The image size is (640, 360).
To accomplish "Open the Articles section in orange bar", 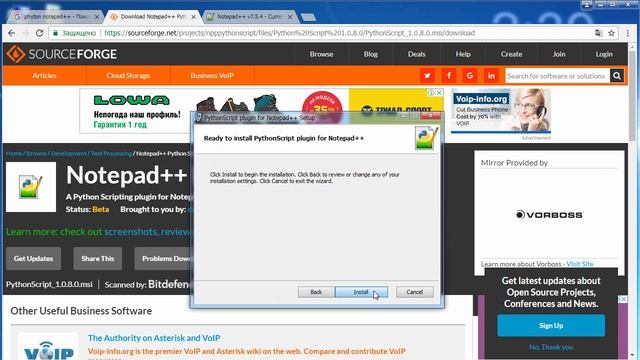I will pyautogui.click(x=44, y=76).
